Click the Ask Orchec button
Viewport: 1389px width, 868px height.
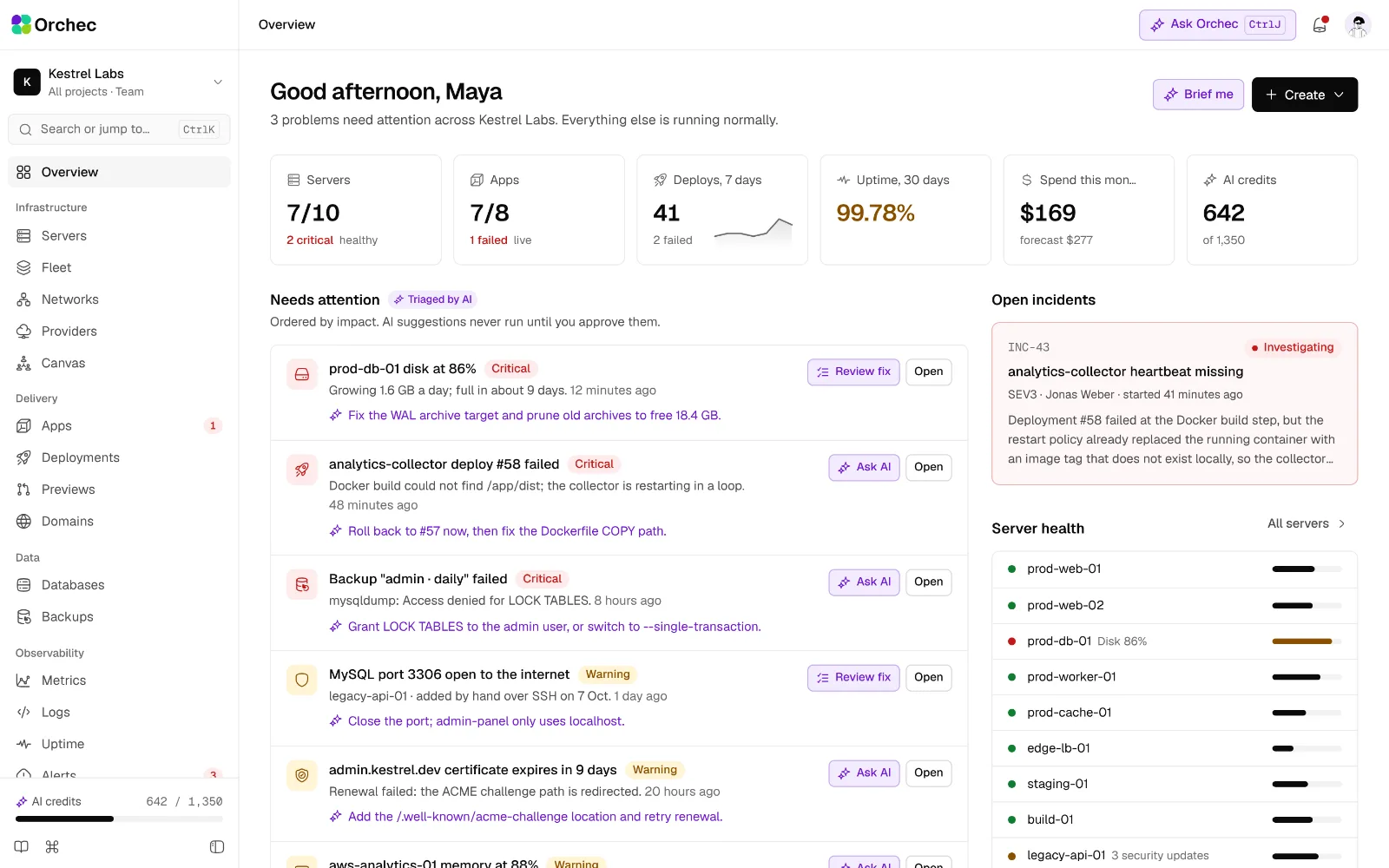(1217, 25)
